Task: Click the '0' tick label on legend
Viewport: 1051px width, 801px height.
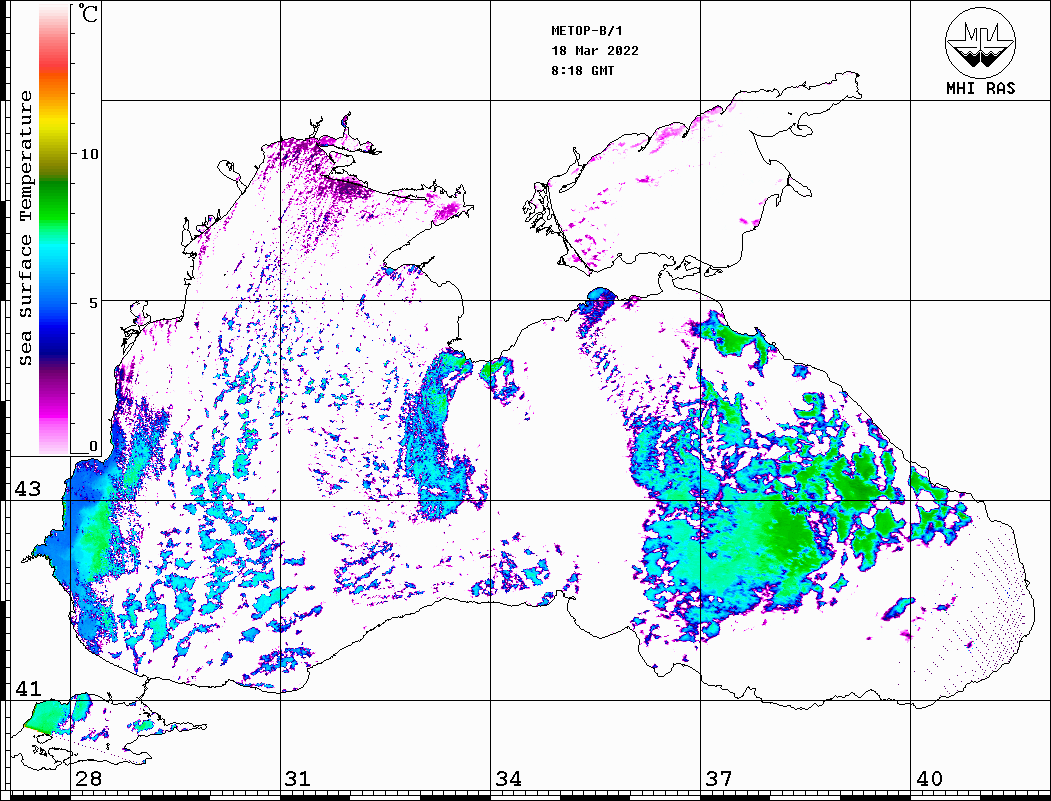Action: (x=93, y=446)
